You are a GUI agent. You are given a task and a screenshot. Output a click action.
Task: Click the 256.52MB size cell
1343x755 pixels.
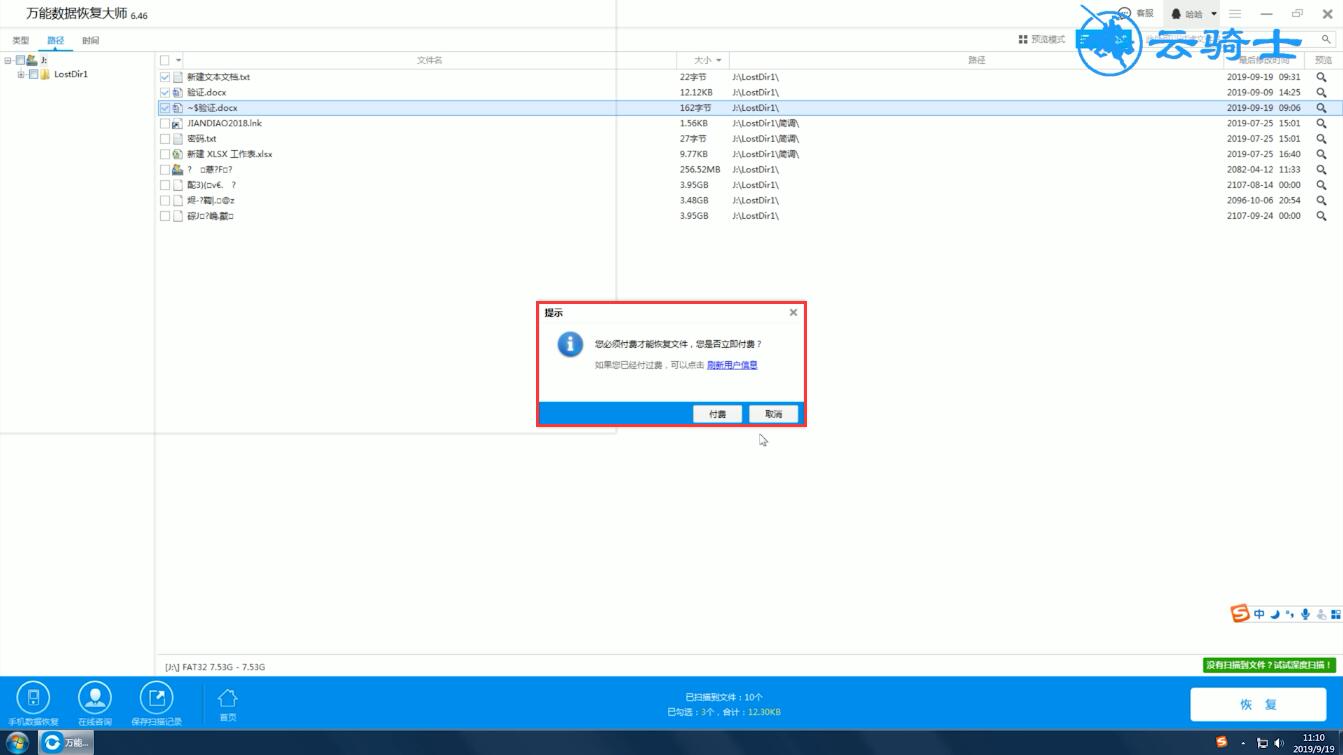700,170
